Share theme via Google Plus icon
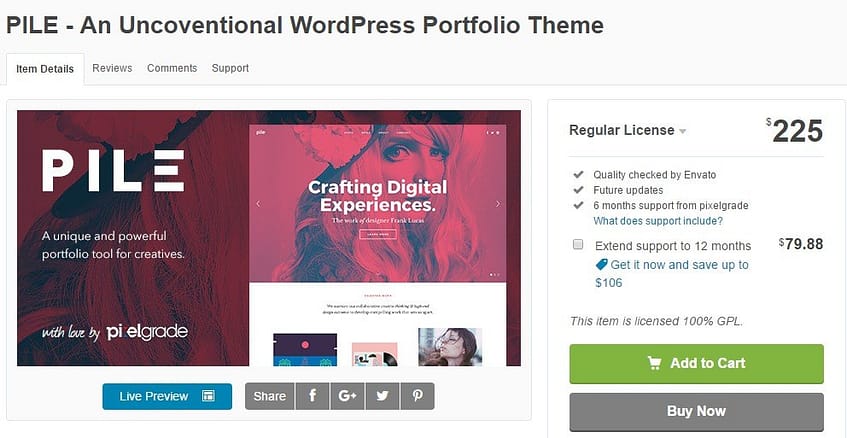This screenshot has width=847, height=438. pyautogui.click(x=347, y=396)
